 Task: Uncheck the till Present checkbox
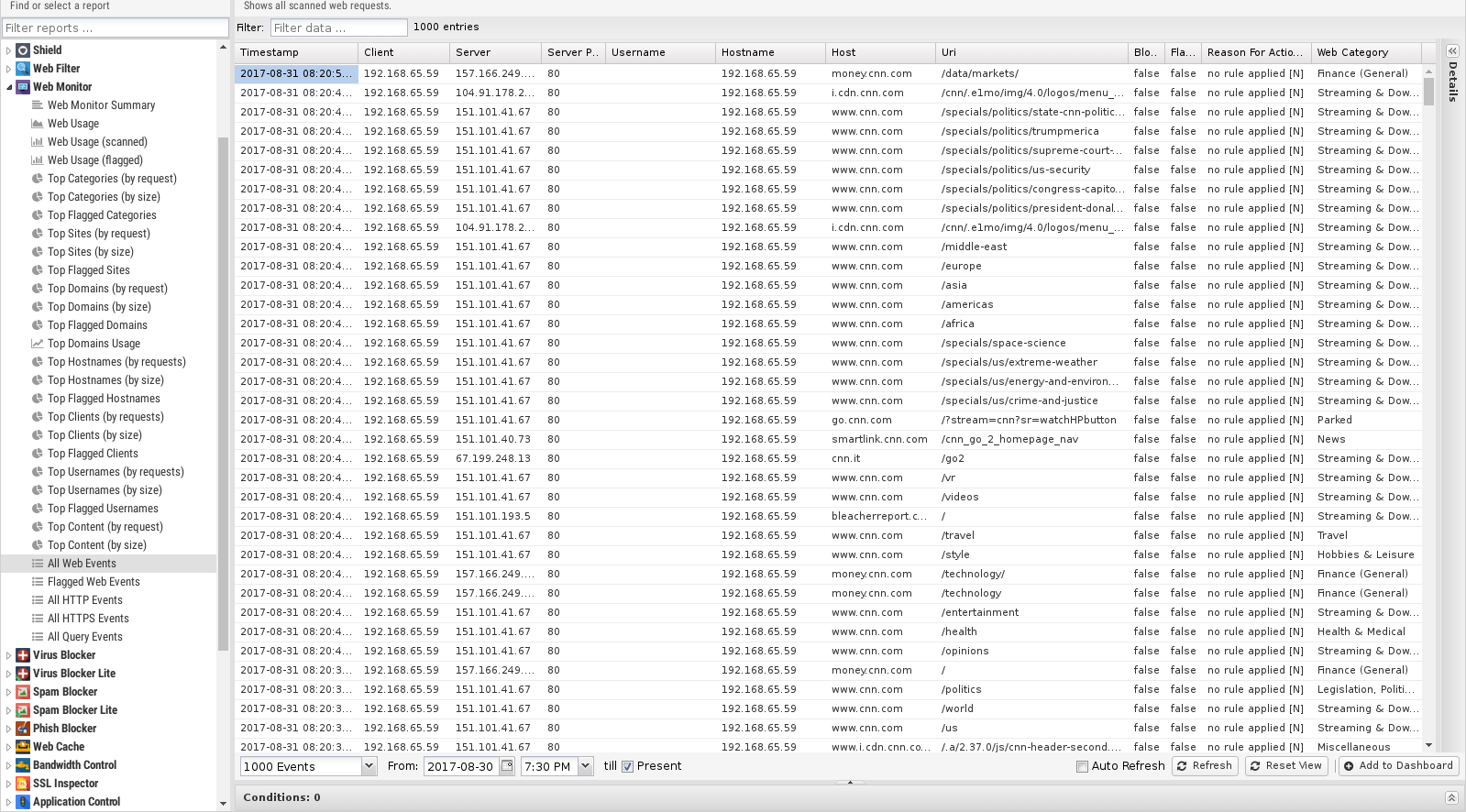click(x=627, y=766)
